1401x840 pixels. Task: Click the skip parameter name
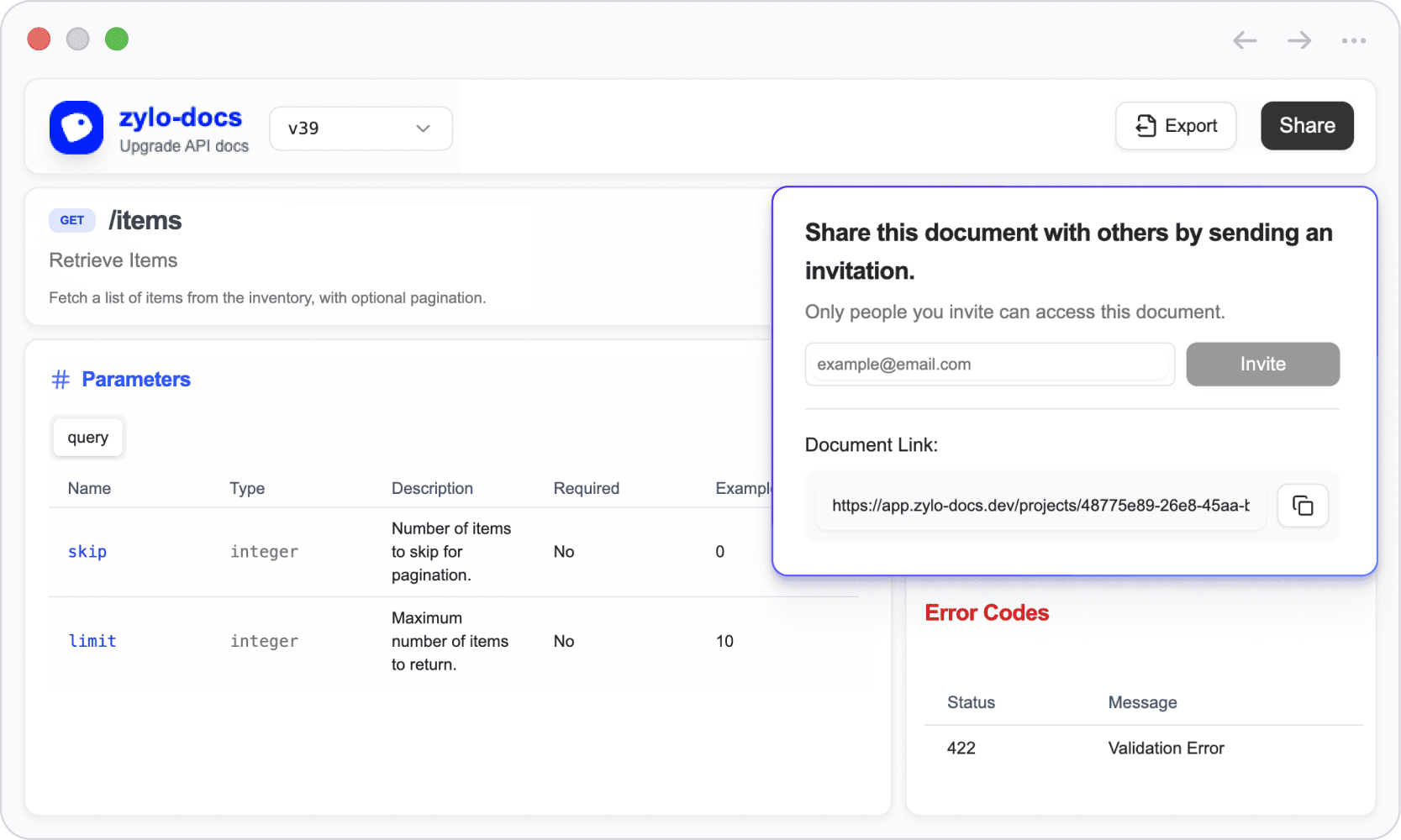click(x=87, y=552)
